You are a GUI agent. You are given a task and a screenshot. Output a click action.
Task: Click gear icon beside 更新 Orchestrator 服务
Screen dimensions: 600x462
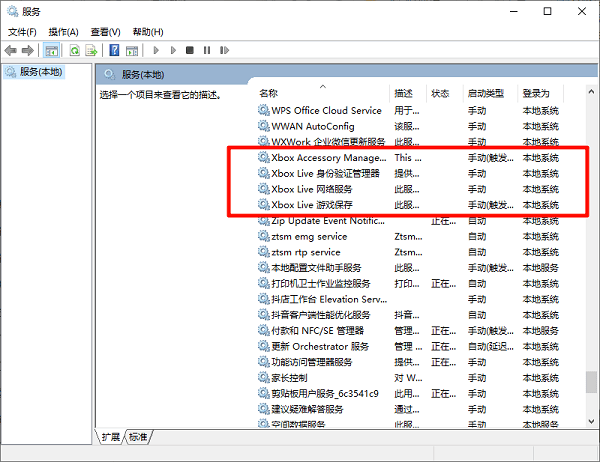263,346
